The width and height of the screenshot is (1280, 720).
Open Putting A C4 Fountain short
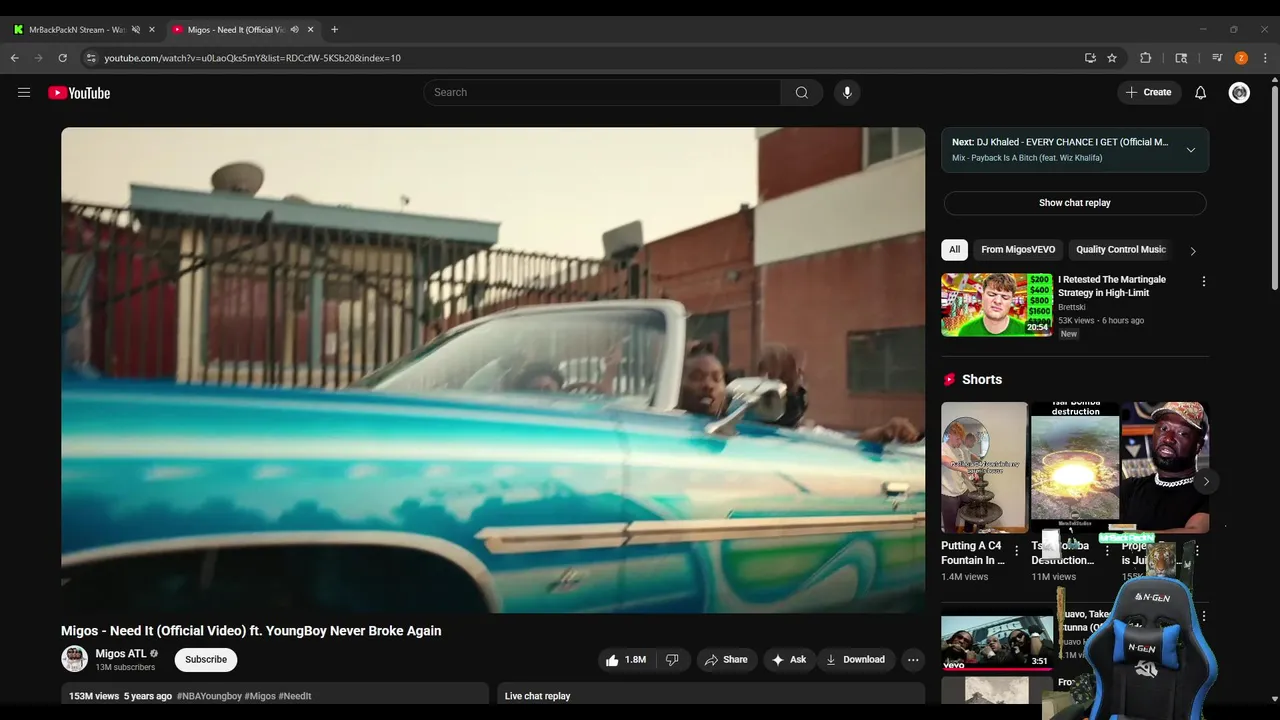tap(984, 468)
